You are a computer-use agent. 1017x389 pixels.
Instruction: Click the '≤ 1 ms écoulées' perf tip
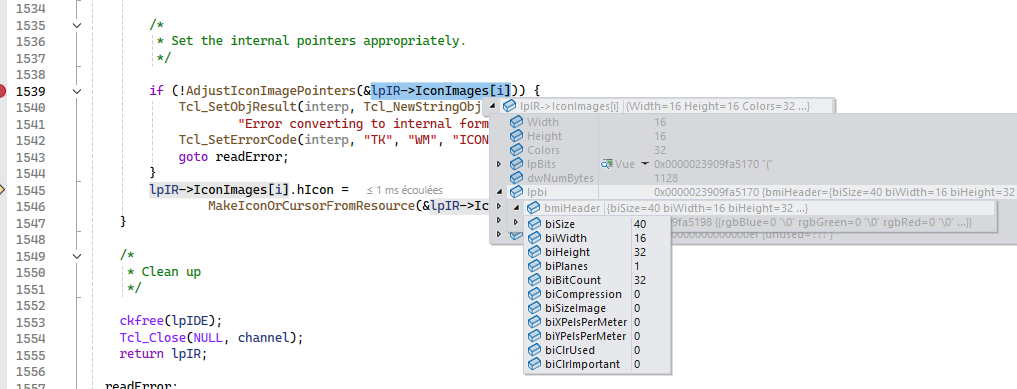(405, 190)
